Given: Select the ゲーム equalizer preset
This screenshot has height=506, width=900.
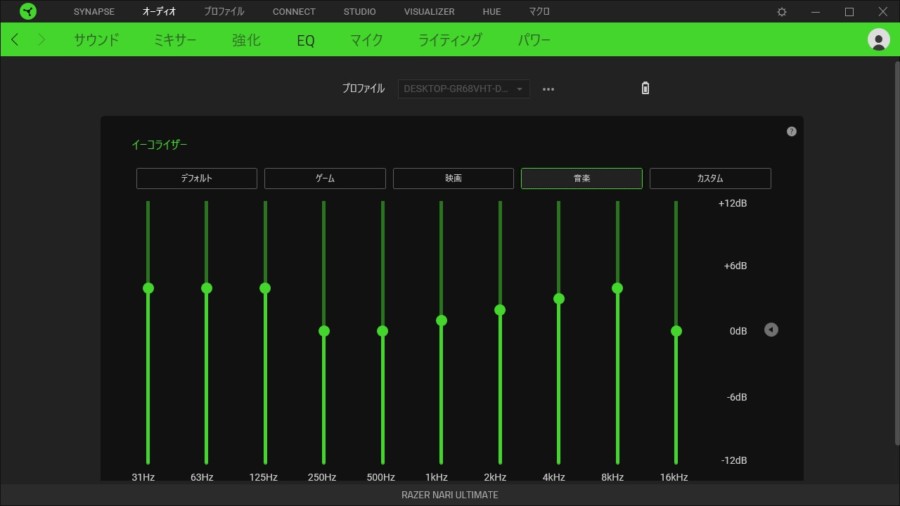Looking at the screenshot, I should tap(325, 178).
